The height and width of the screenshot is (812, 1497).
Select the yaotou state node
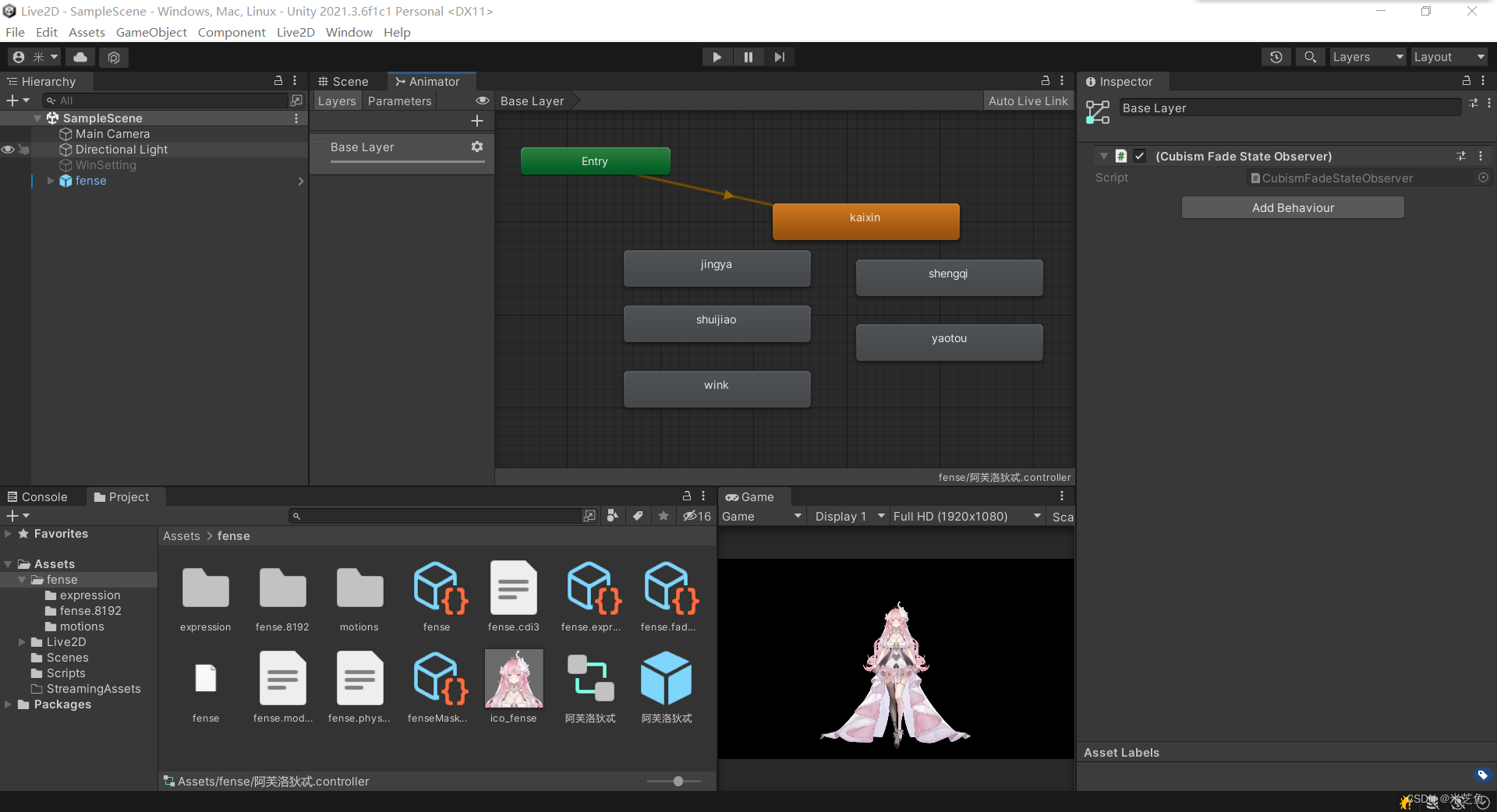click(949, 341)
